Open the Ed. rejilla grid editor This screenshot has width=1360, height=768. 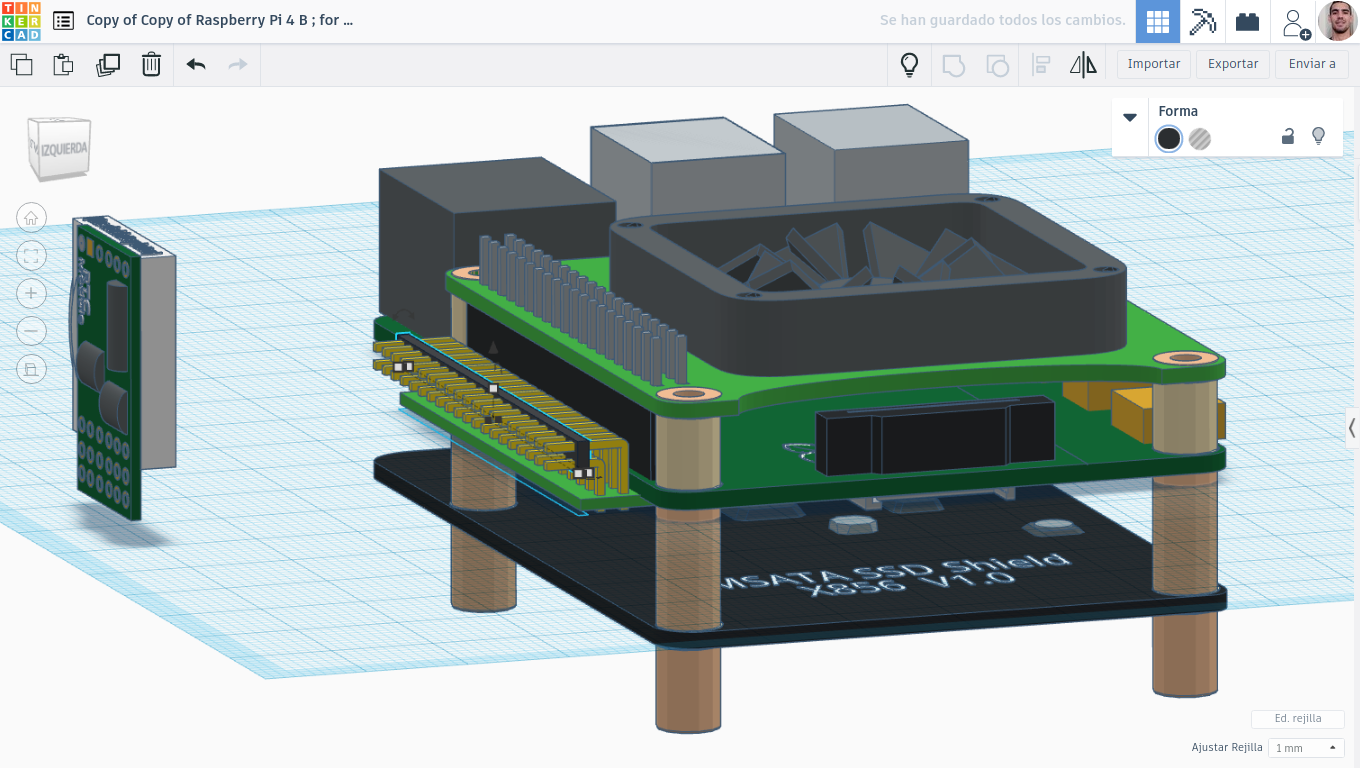[x=1298, y=718]
